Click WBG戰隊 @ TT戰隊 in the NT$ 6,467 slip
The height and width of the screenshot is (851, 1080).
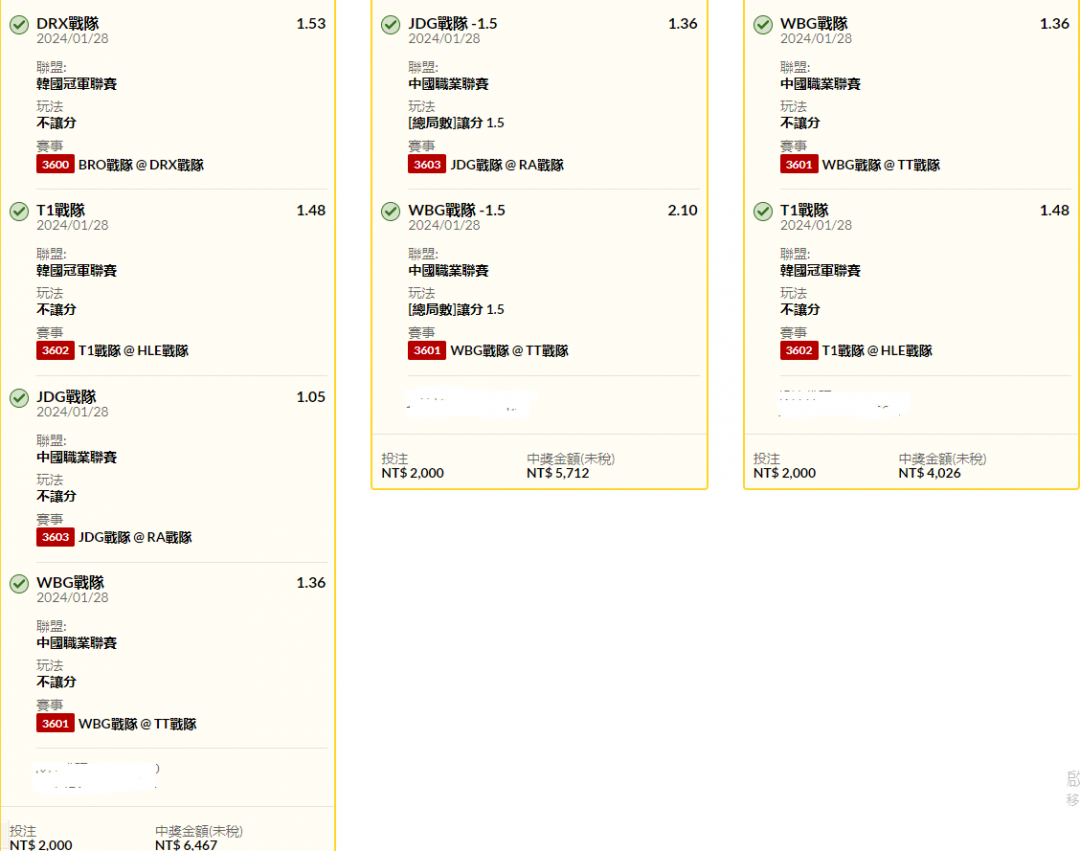coord(138,724)
